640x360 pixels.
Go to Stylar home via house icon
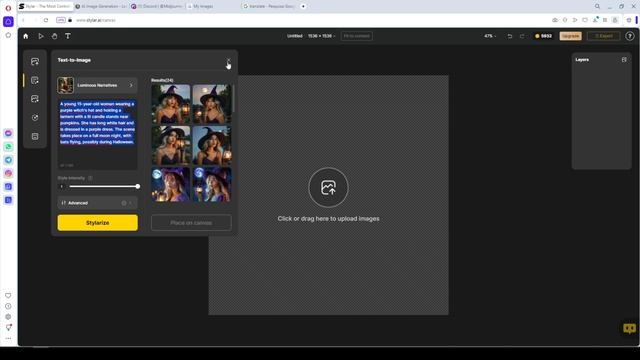[26, 36]
